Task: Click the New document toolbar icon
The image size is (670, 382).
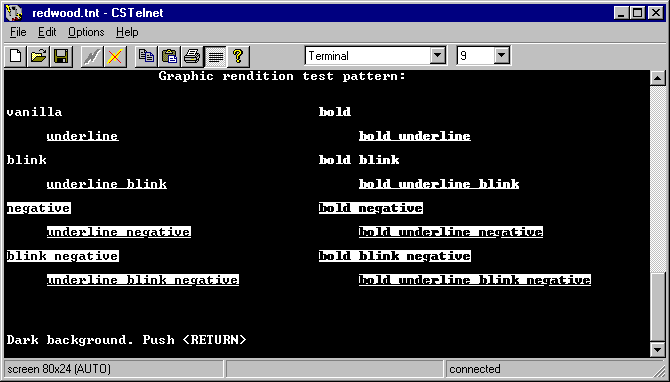Action: point(16,56)
